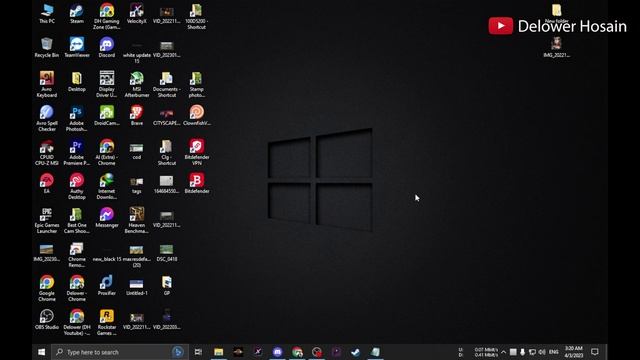
Task: Open the volume control in system tray
Action: (x=542, y=352)
